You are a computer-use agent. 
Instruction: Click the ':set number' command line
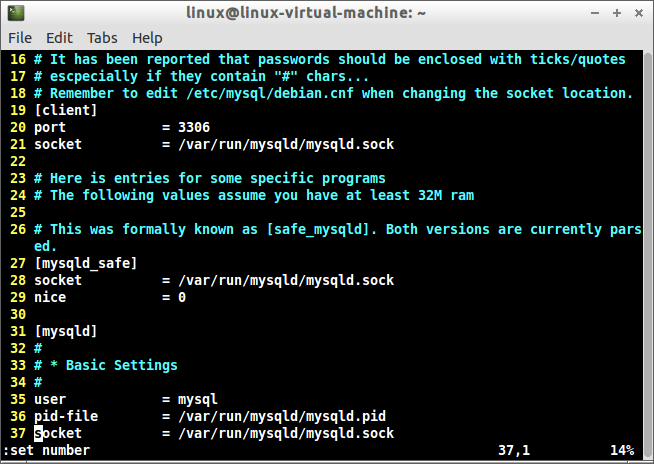click(x=46, y=451)
